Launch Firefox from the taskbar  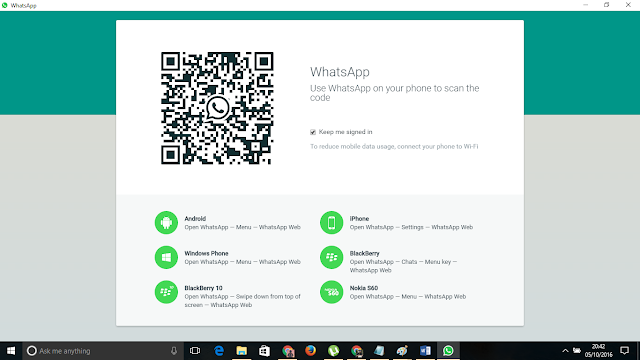click(310, 351)
